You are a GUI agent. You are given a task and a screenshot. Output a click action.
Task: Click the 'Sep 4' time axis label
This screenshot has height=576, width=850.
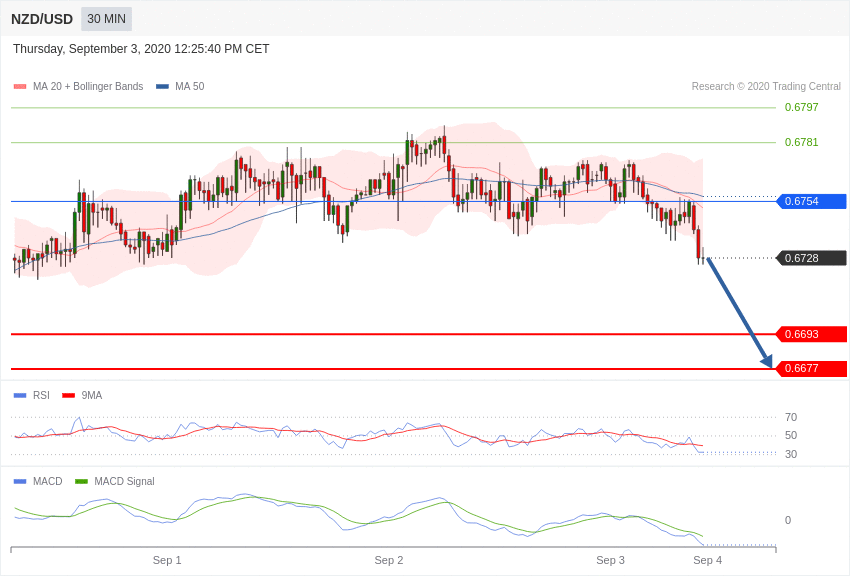pos(707,560)
